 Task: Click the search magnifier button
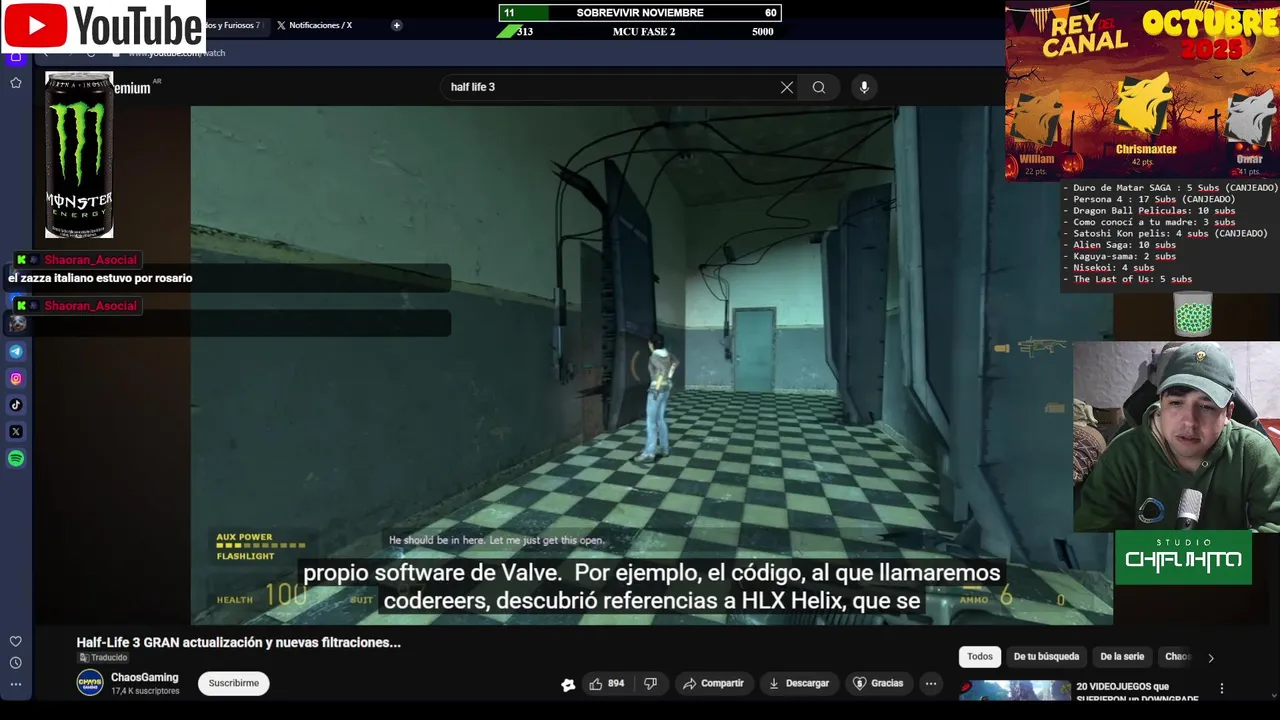[x=819, y=87]
